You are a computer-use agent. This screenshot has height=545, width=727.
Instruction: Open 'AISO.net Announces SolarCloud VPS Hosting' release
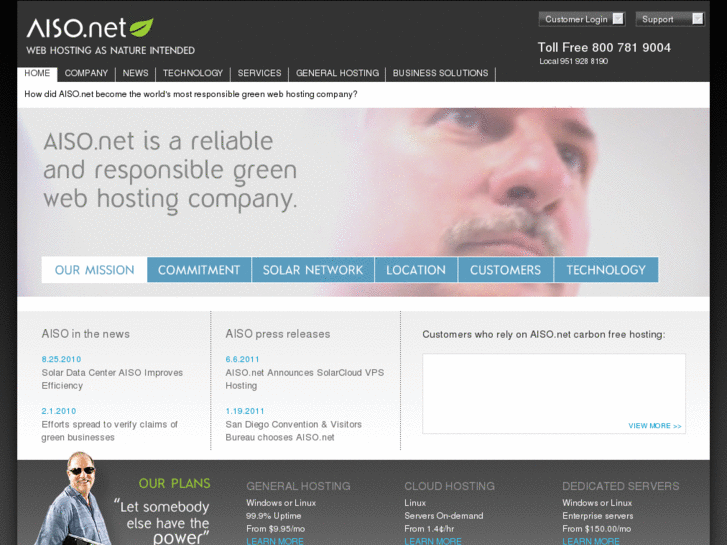305,379
